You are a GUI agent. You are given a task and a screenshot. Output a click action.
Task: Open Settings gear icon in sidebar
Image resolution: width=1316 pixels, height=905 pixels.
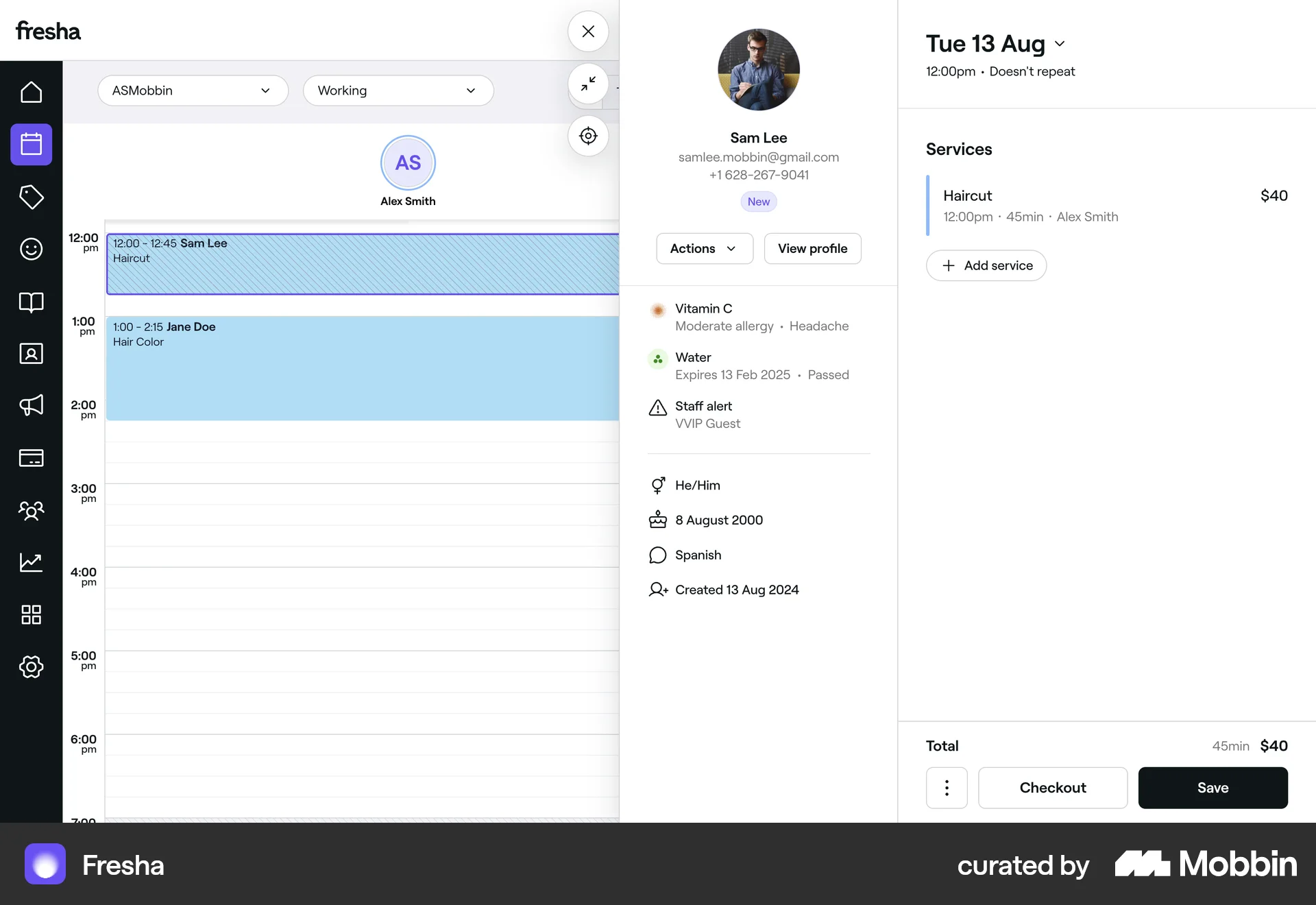click(31, 666)
